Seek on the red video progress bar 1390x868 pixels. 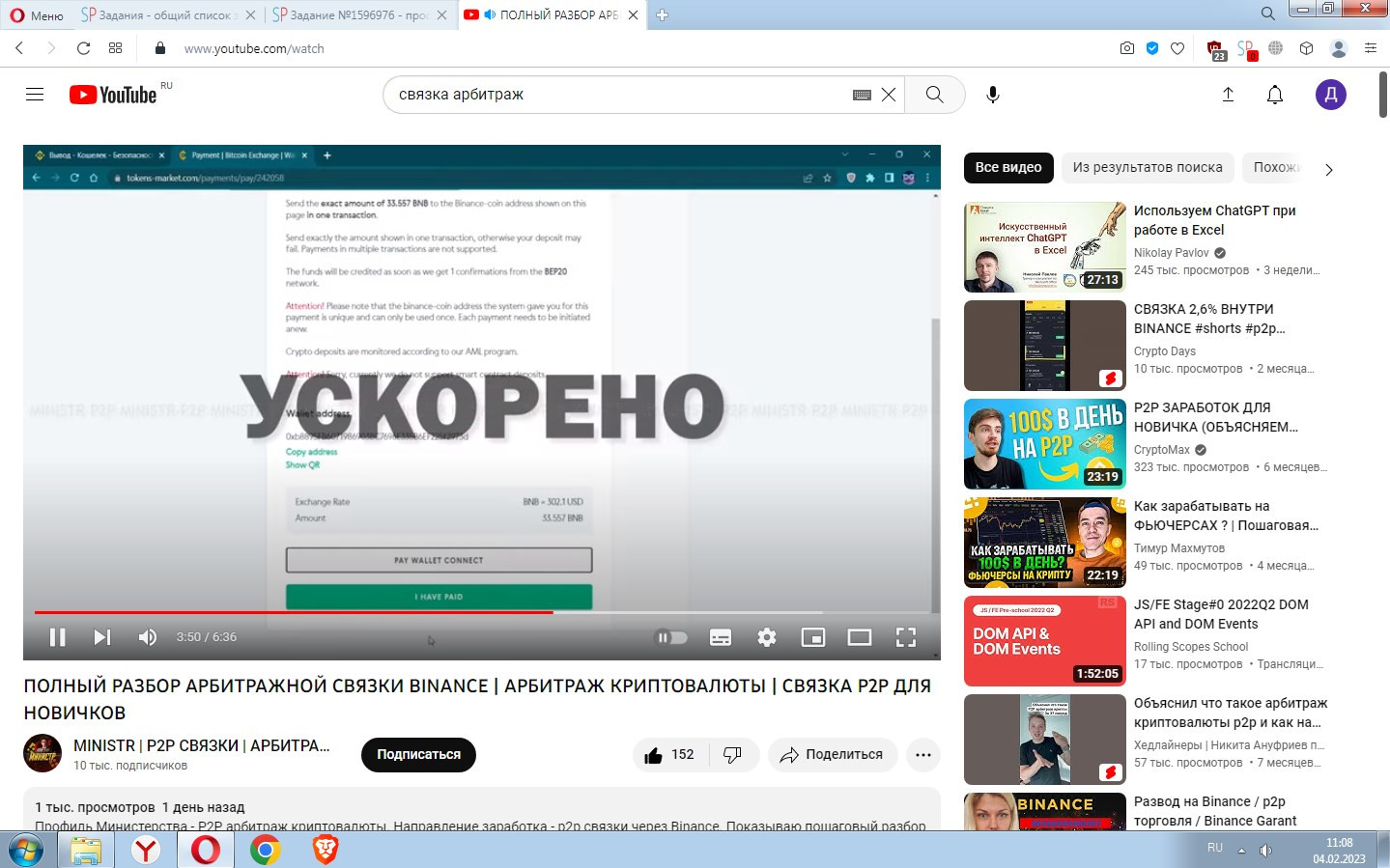(294, 612)
